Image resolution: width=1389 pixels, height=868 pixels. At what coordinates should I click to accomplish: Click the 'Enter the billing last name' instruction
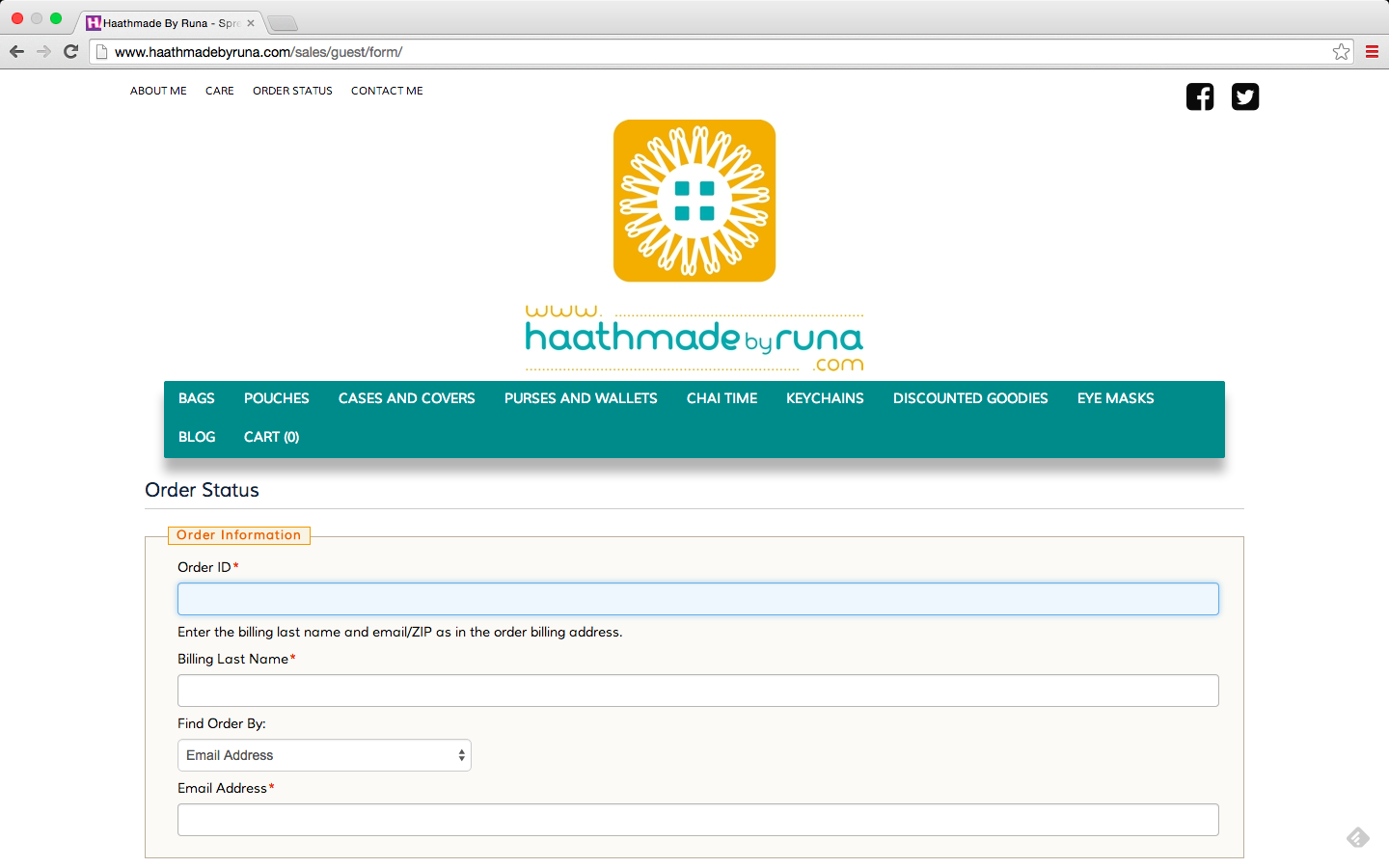(x=400, y=632)
